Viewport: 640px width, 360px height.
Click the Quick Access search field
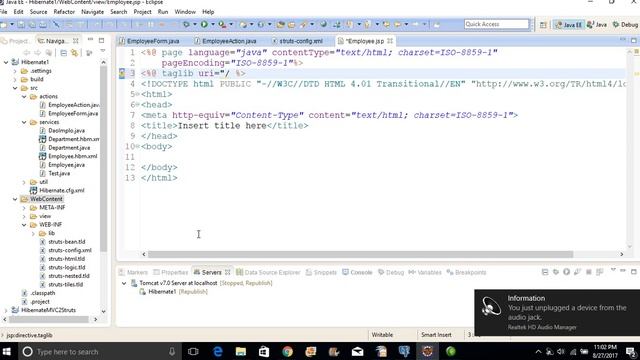point(496,24)
